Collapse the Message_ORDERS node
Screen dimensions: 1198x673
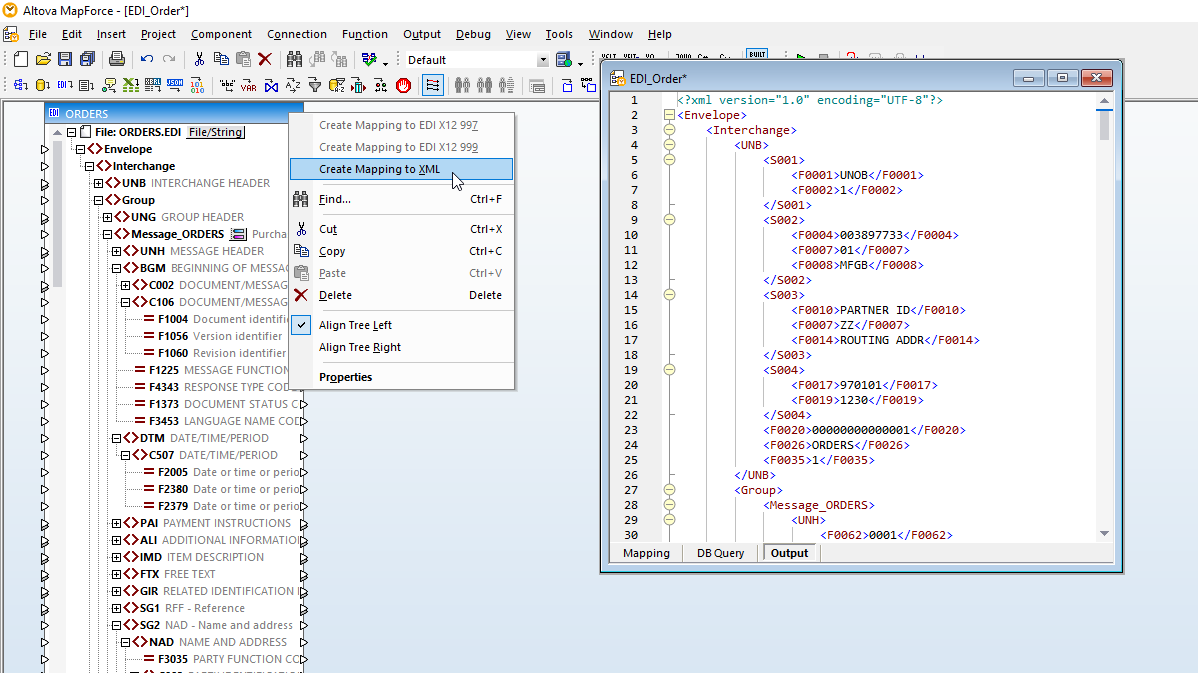tap(108, 234)
